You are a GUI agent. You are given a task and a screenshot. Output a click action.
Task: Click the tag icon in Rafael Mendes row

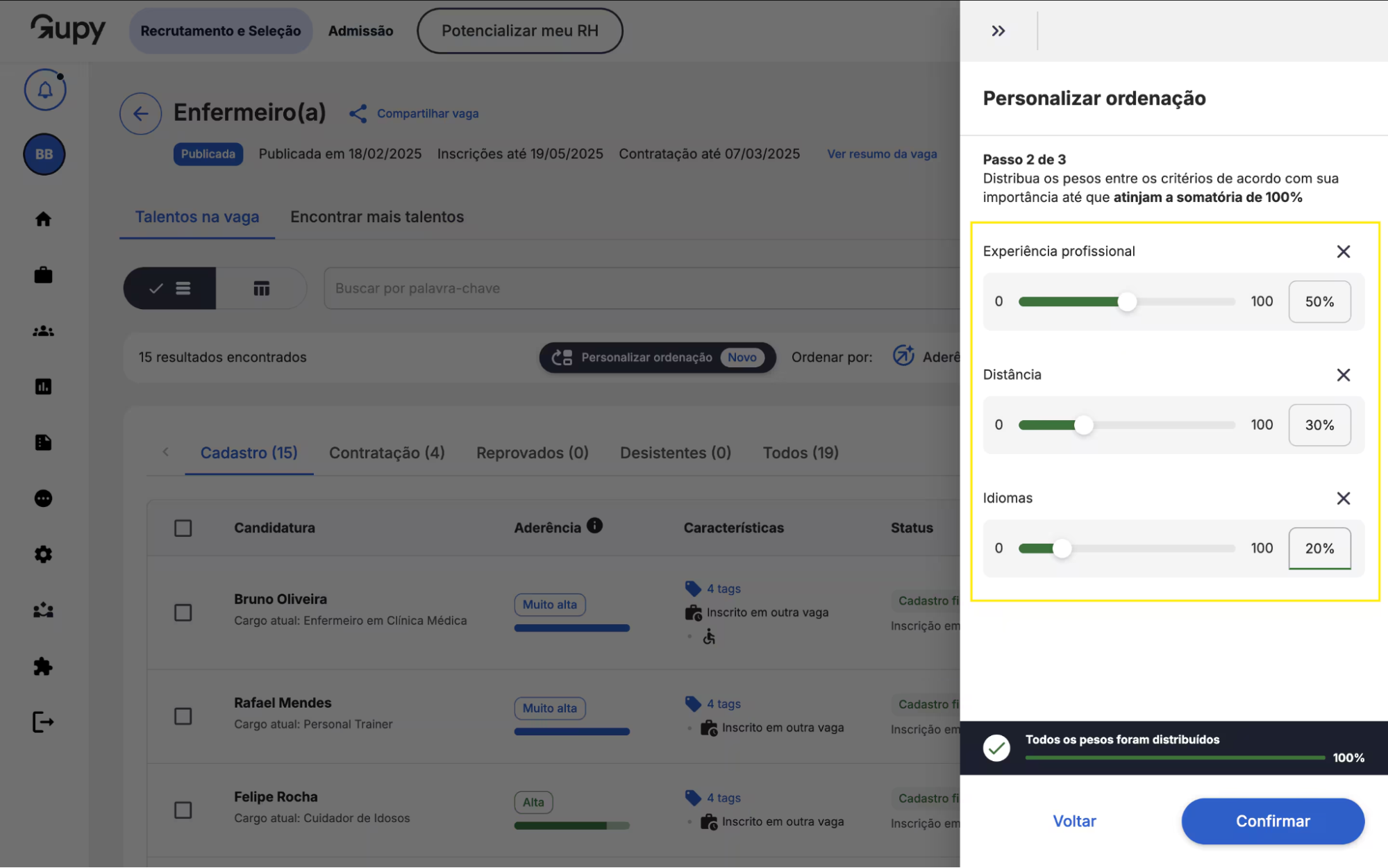click(692, 704)
